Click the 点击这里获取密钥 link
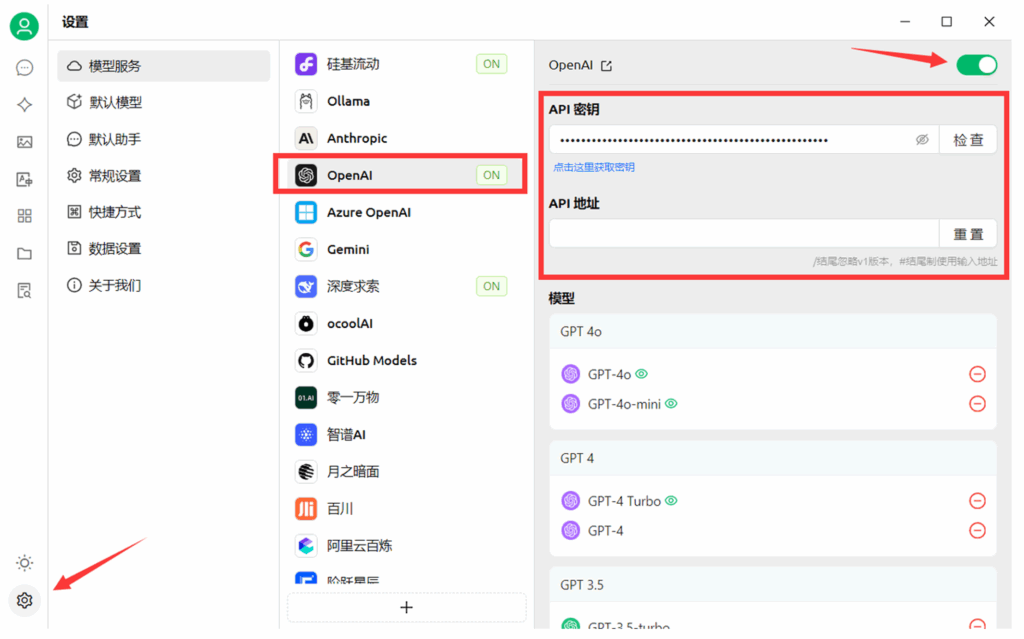The image size is (1024, 639). pyautogui.click(x=594, y=167)
